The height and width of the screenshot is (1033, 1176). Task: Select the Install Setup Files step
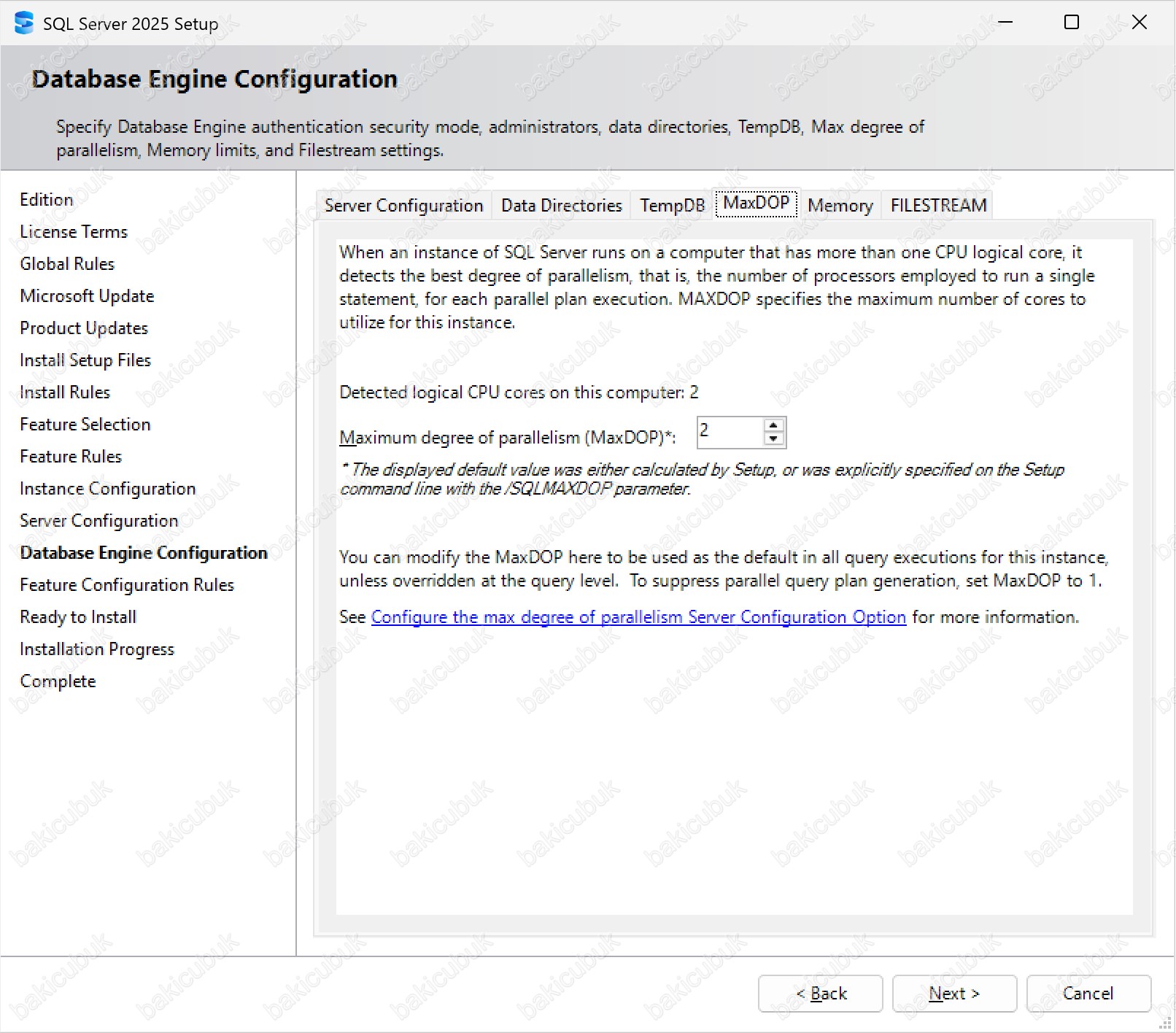click(85, 360)
